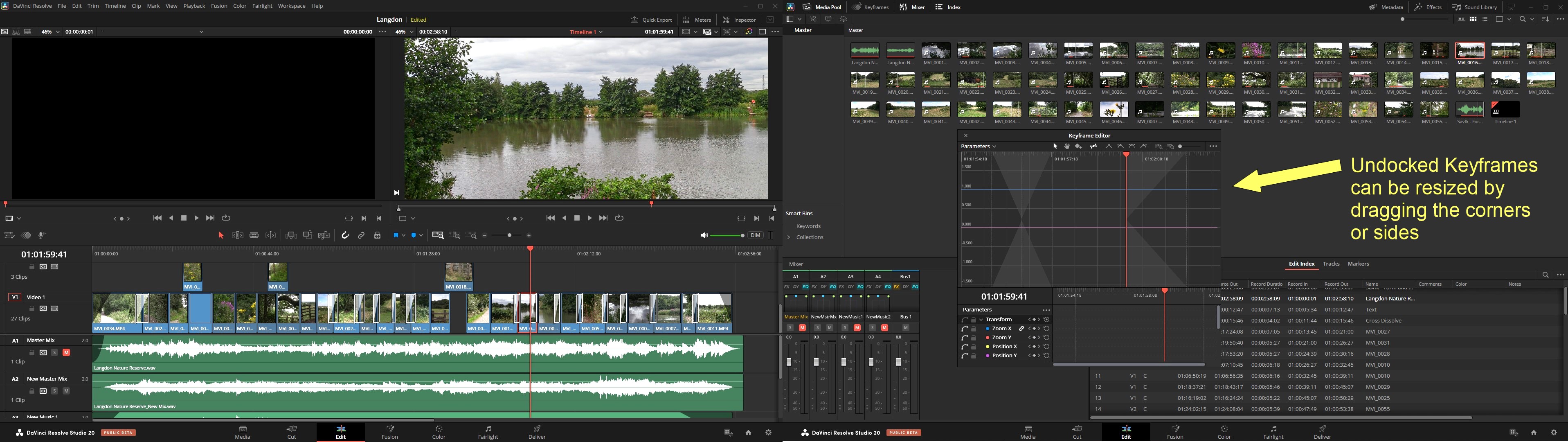Click Detail Zoom icon

[455, 236]
